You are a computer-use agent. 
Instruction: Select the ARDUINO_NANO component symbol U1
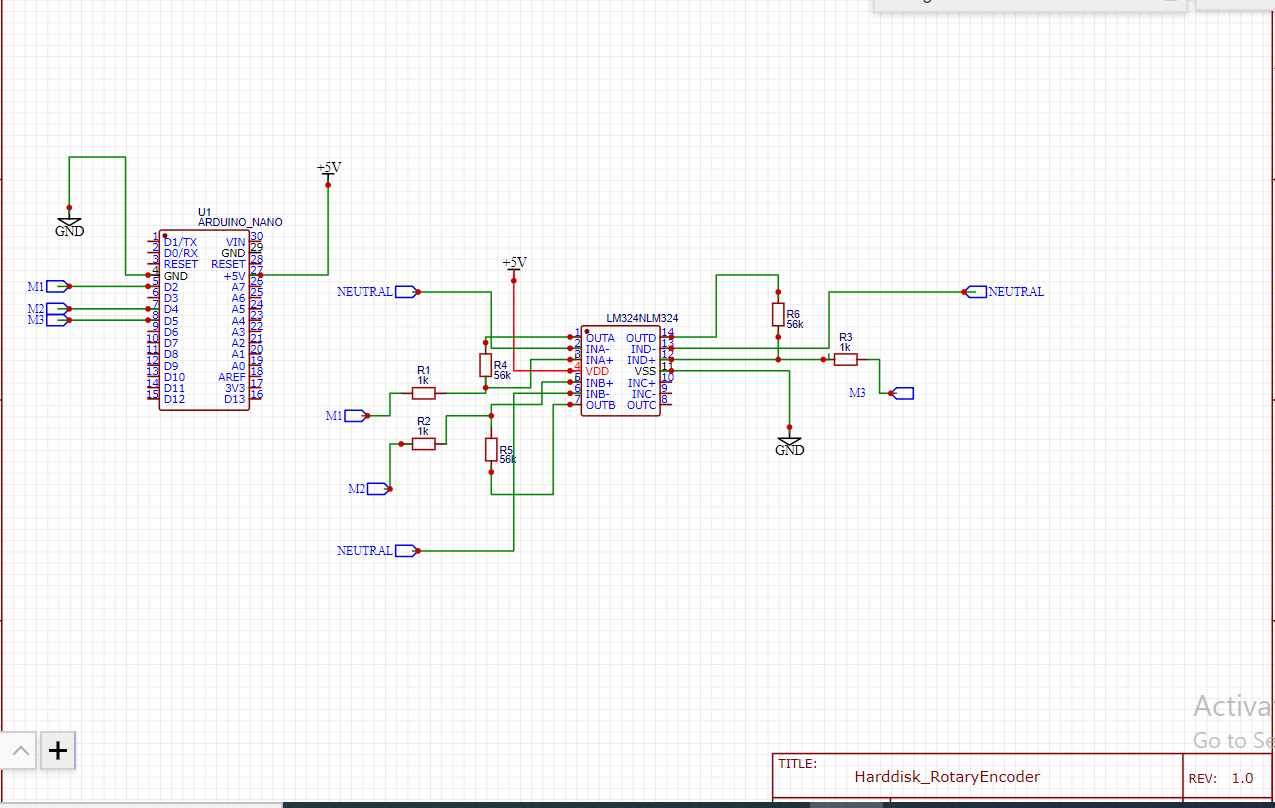[205, 320]
